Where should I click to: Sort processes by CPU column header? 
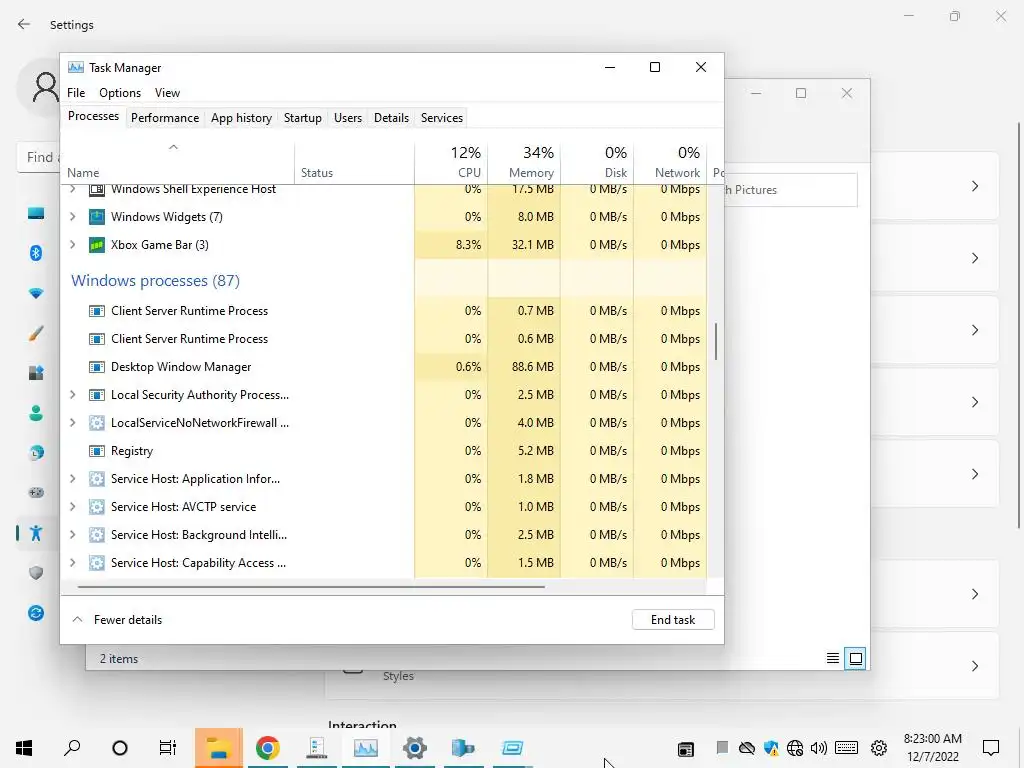pos(451,162)
